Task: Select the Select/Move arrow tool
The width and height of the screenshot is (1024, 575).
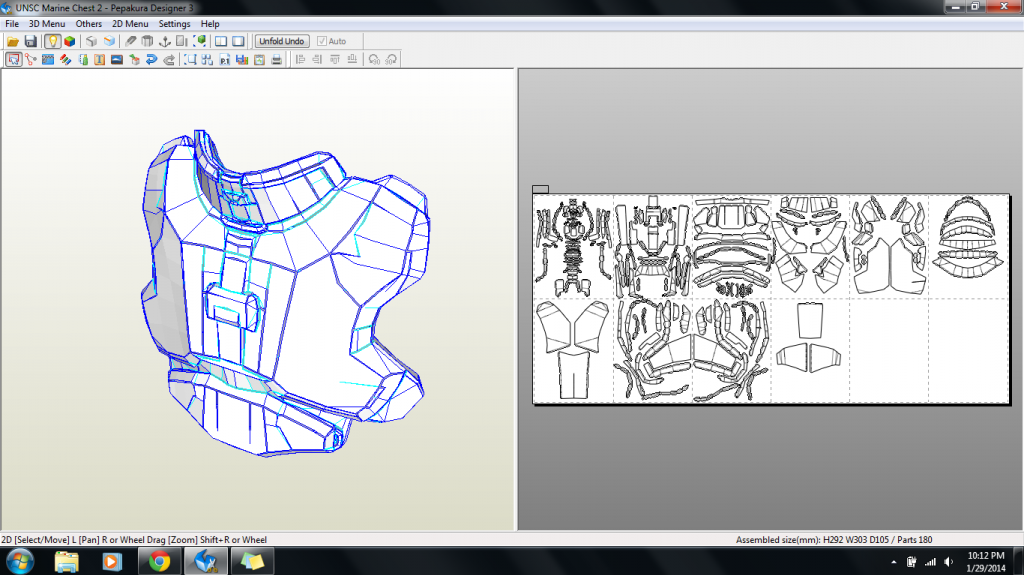Action: pos(13,59)
